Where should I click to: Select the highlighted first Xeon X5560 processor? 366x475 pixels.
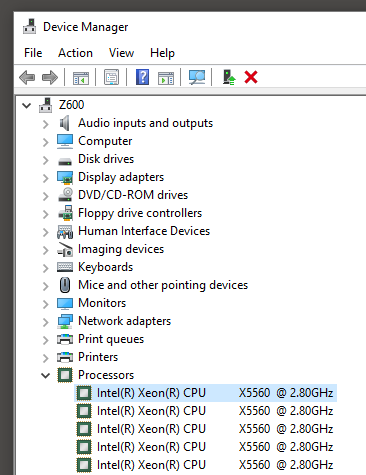[205, 393]
